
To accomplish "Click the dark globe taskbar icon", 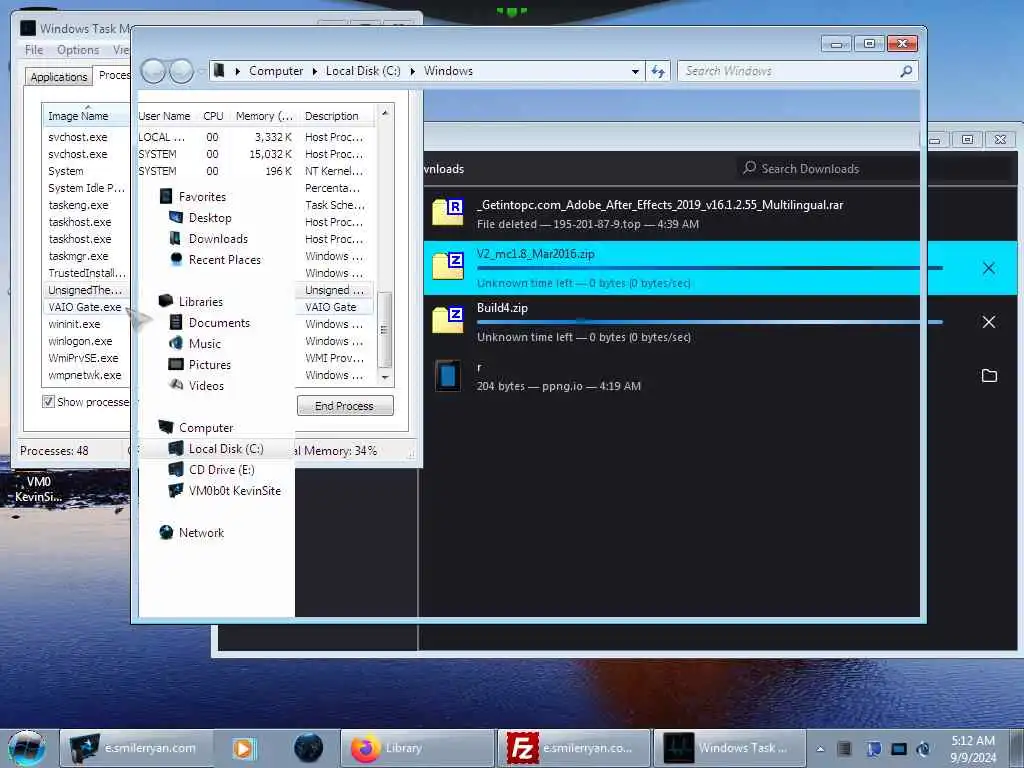I will [308, 748].
